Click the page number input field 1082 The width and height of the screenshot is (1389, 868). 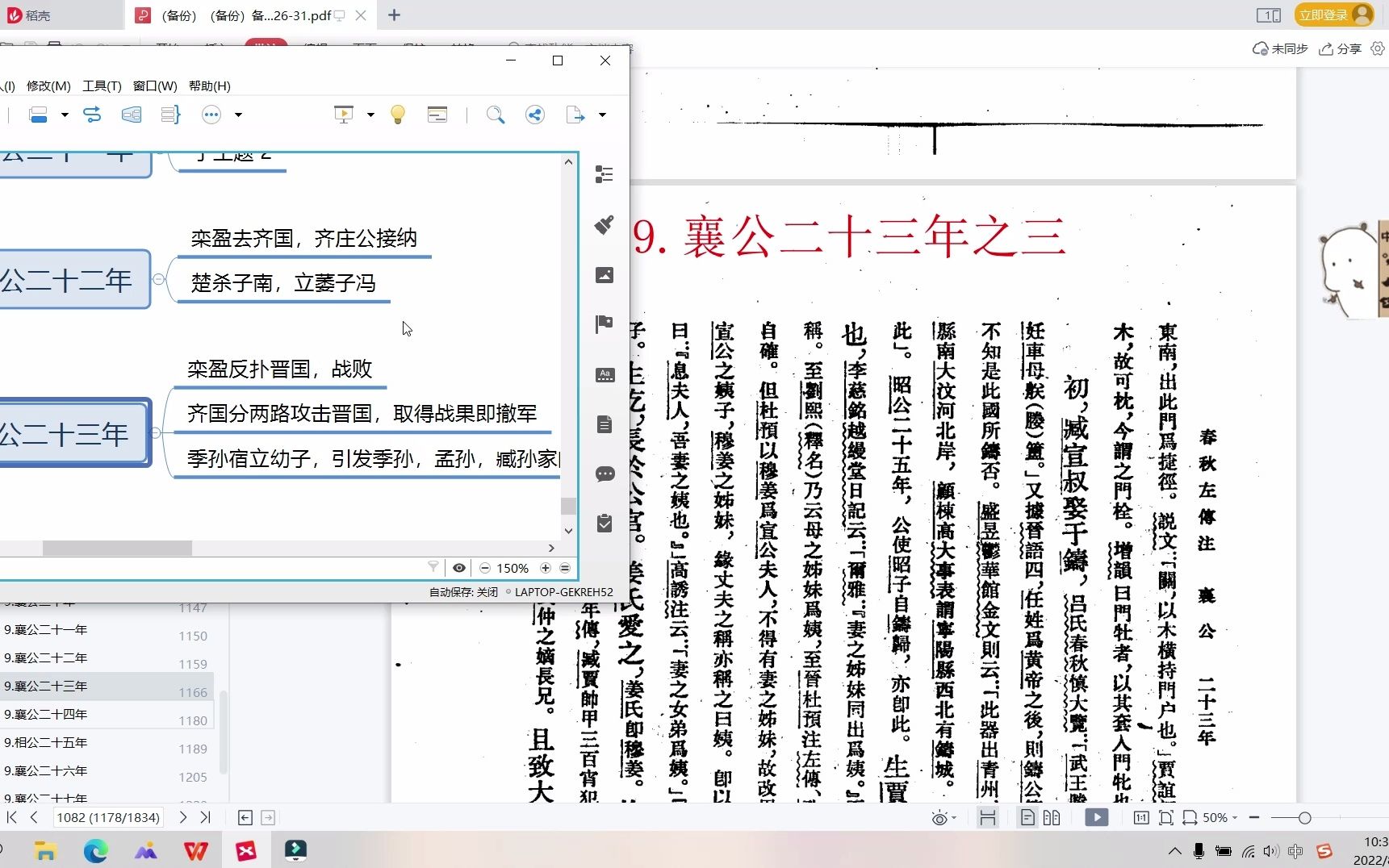[x=108, y=817]
